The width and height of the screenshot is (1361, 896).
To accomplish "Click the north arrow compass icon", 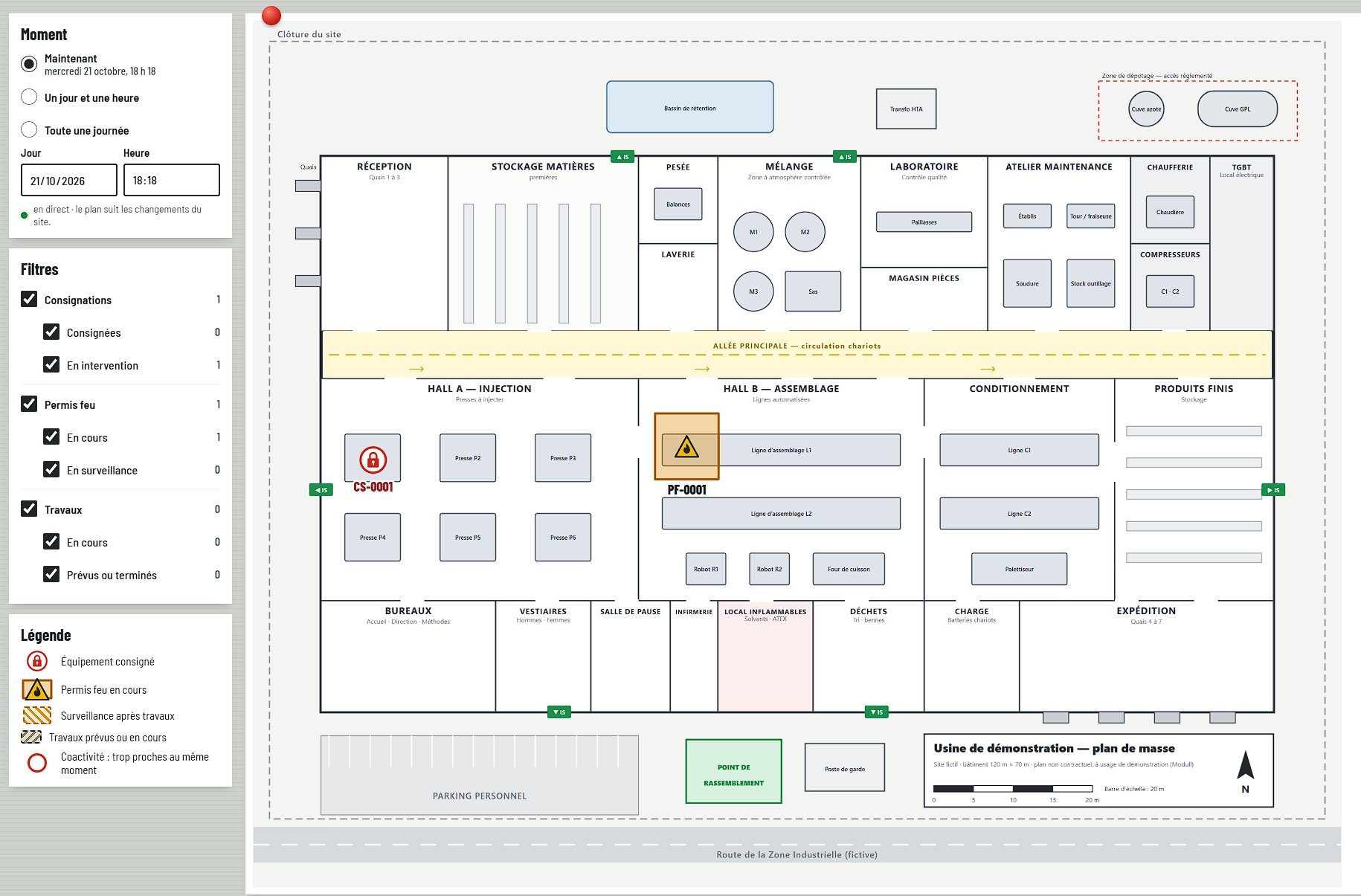I will tap(1246, 765).
